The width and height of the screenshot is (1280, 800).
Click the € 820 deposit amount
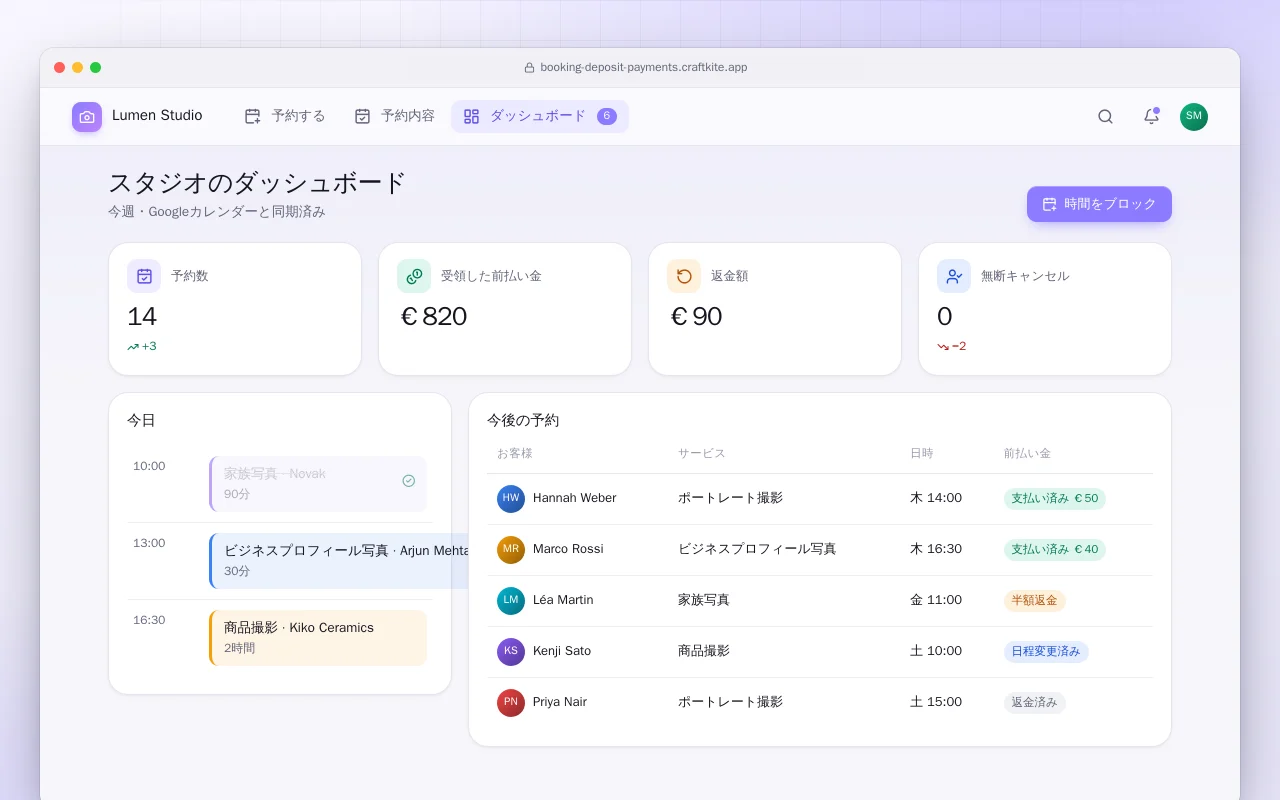tap(434, 317)
